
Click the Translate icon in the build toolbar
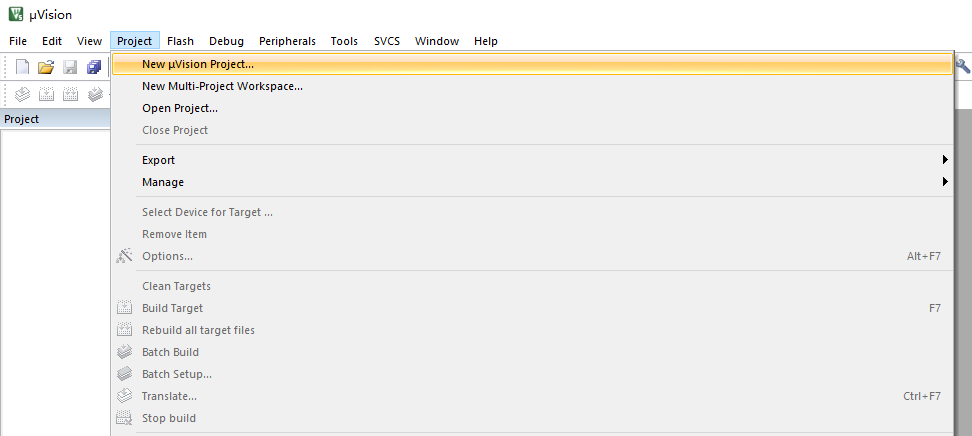pos(22,94)
